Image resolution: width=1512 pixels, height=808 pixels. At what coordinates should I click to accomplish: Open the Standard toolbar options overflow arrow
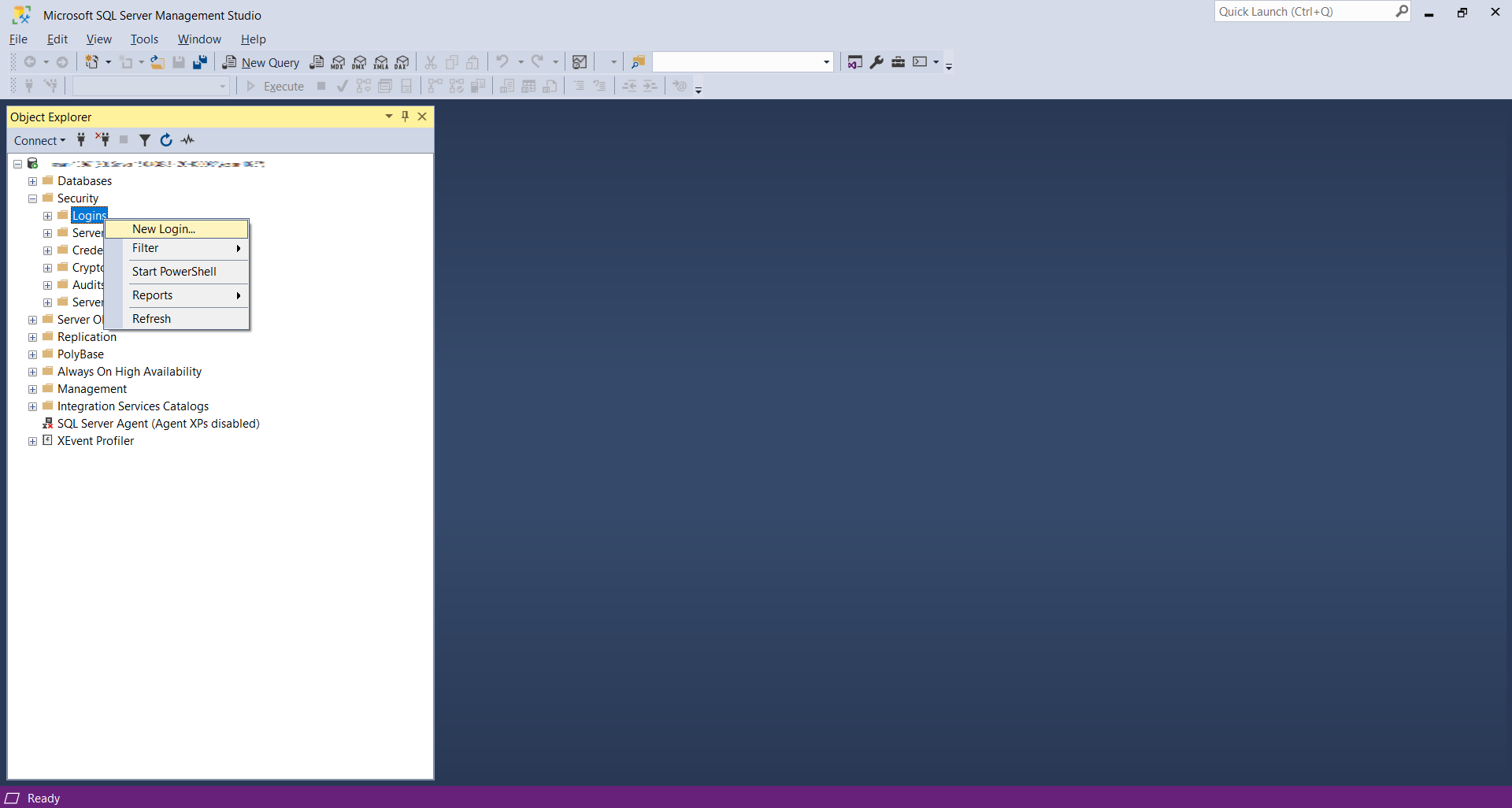click(949, 66)
